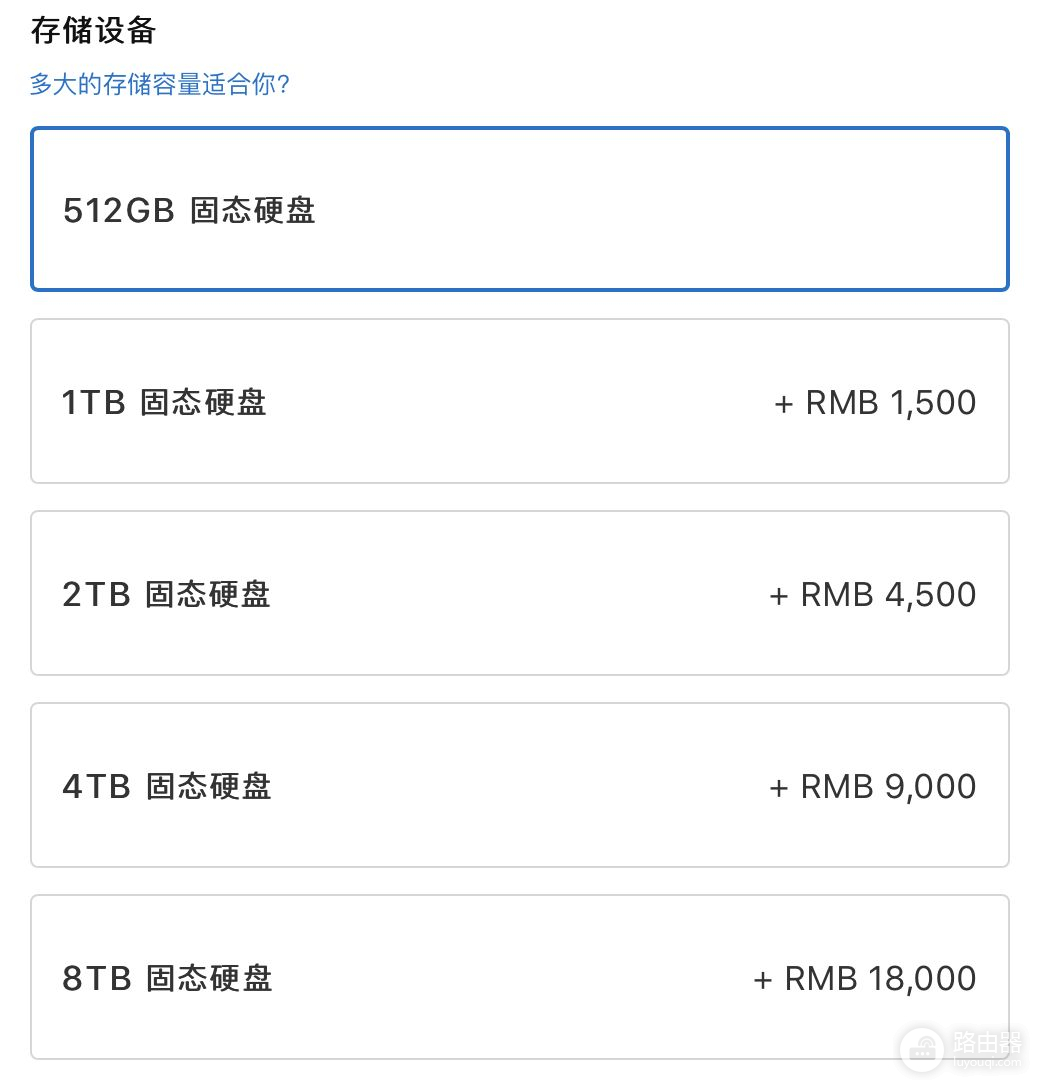Click the + RMB 4,500 price
This screenshot has width=1040, height=1090.
pyautogui.click(x=872, y=594)
